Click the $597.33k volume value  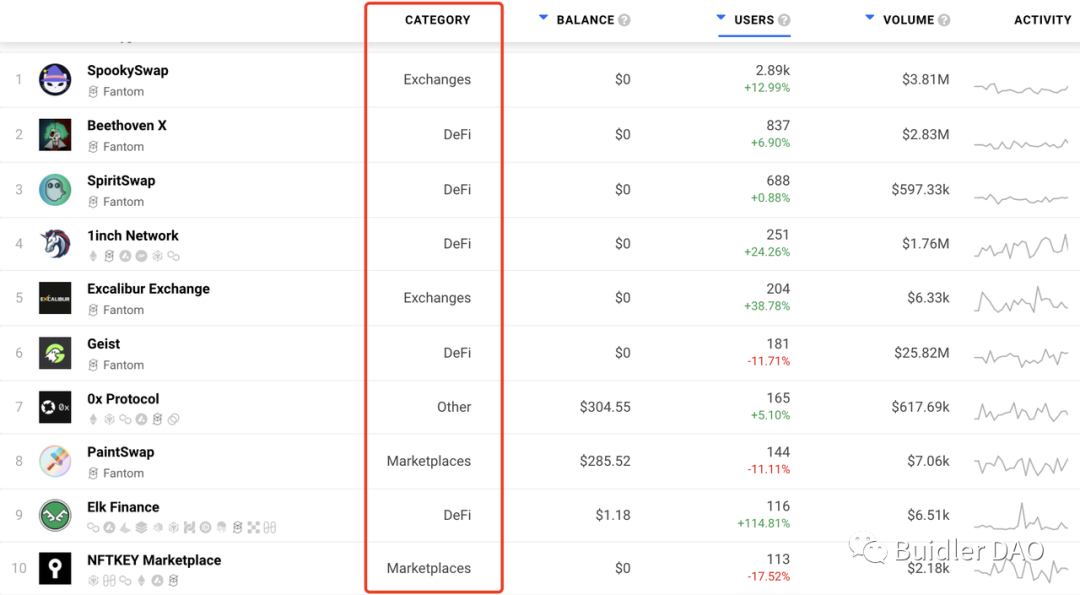coord(920,190)
